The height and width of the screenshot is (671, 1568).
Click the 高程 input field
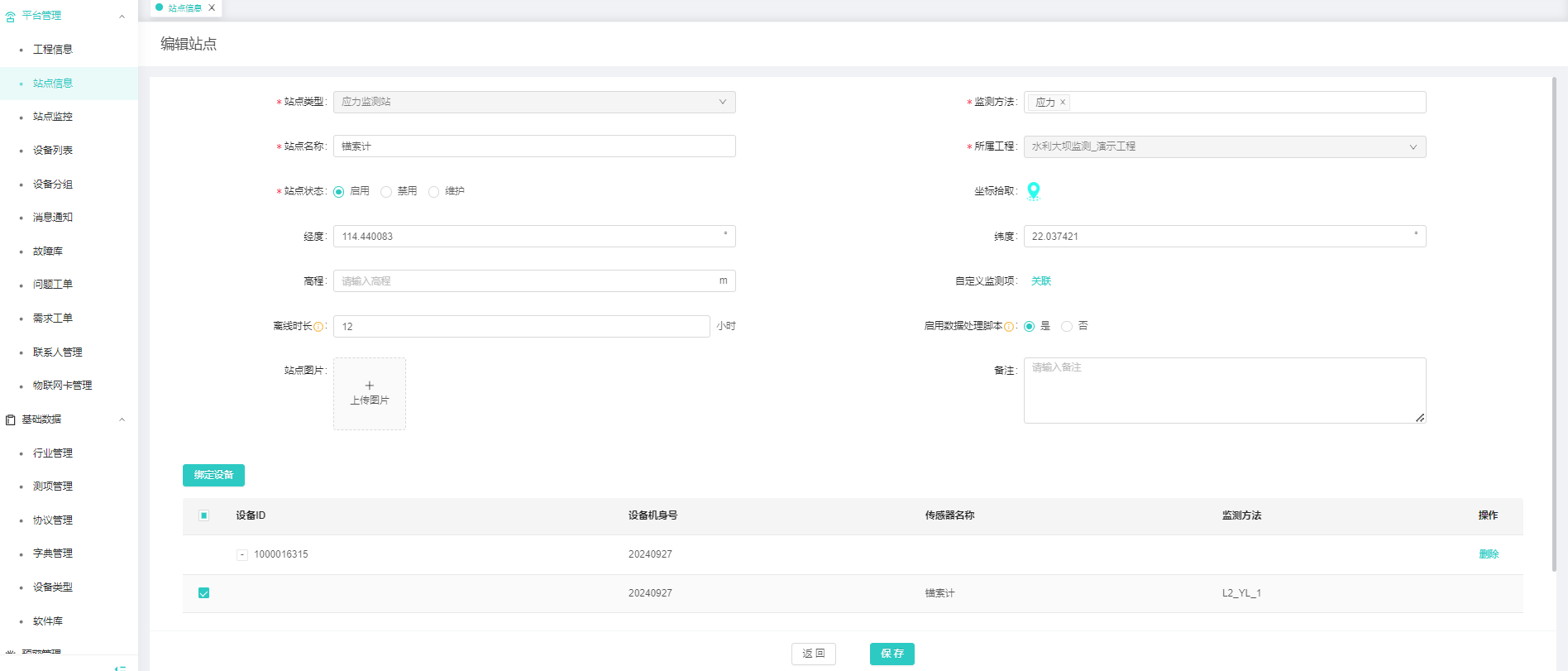[x=525, y=281]
